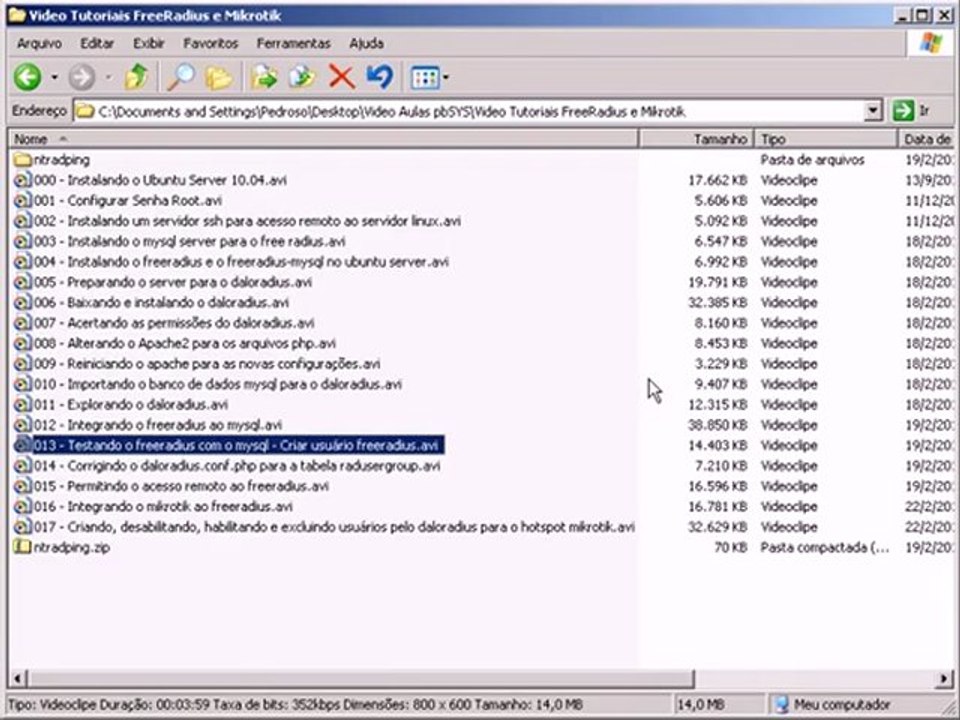Select file name 017 - Criando, desabilitando, habilitando
The image size is (960, 720).
click(334, 527)
